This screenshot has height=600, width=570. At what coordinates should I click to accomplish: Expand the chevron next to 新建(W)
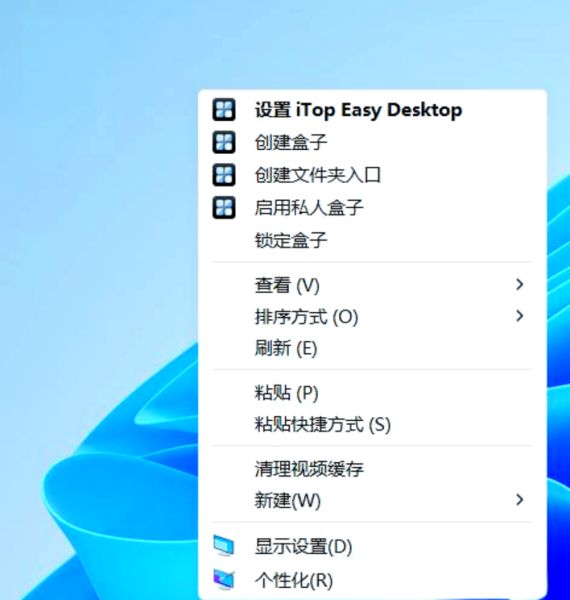pyautogui.click(x=519, y=499)
